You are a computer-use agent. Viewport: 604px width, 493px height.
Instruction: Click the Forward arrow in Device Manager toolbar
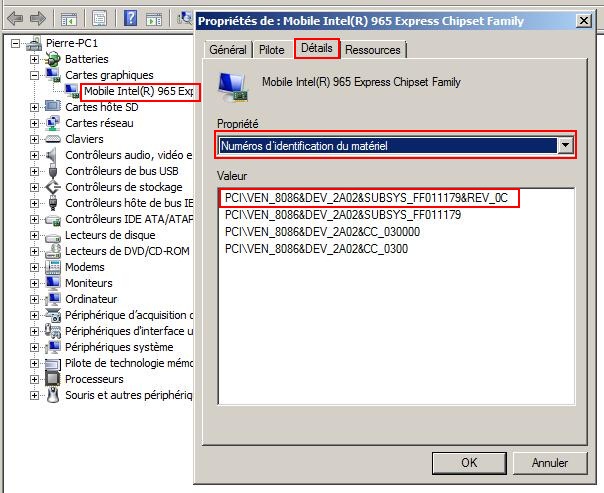38,18
